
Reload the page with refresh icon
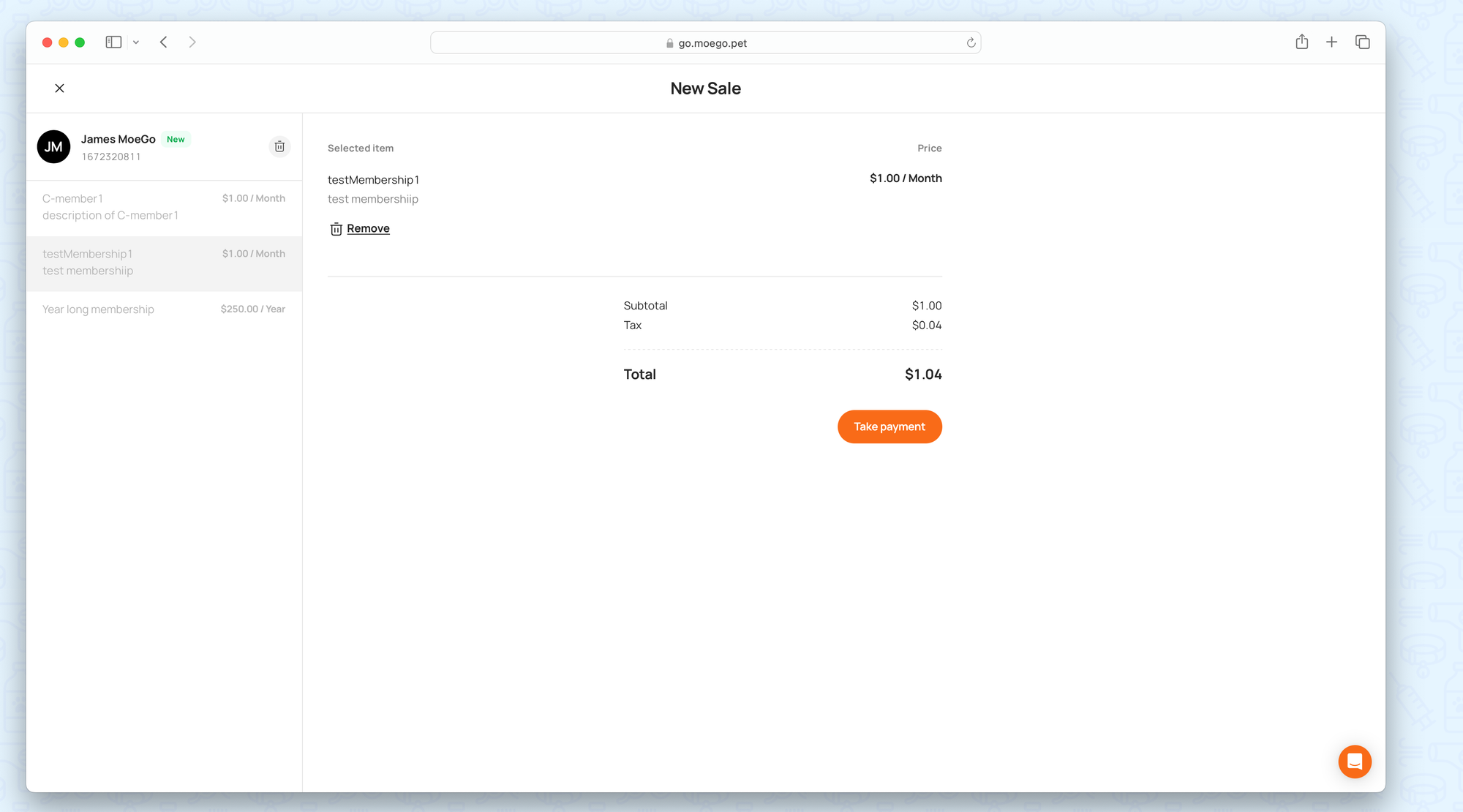coord(971,43)
